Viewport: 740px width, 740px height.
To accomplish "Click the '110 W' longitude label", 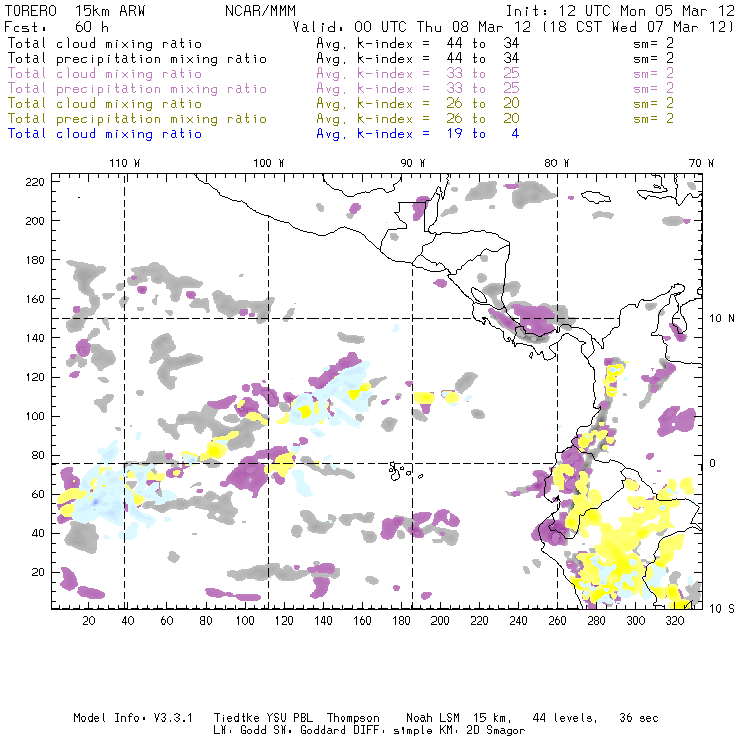I will 125,163.
